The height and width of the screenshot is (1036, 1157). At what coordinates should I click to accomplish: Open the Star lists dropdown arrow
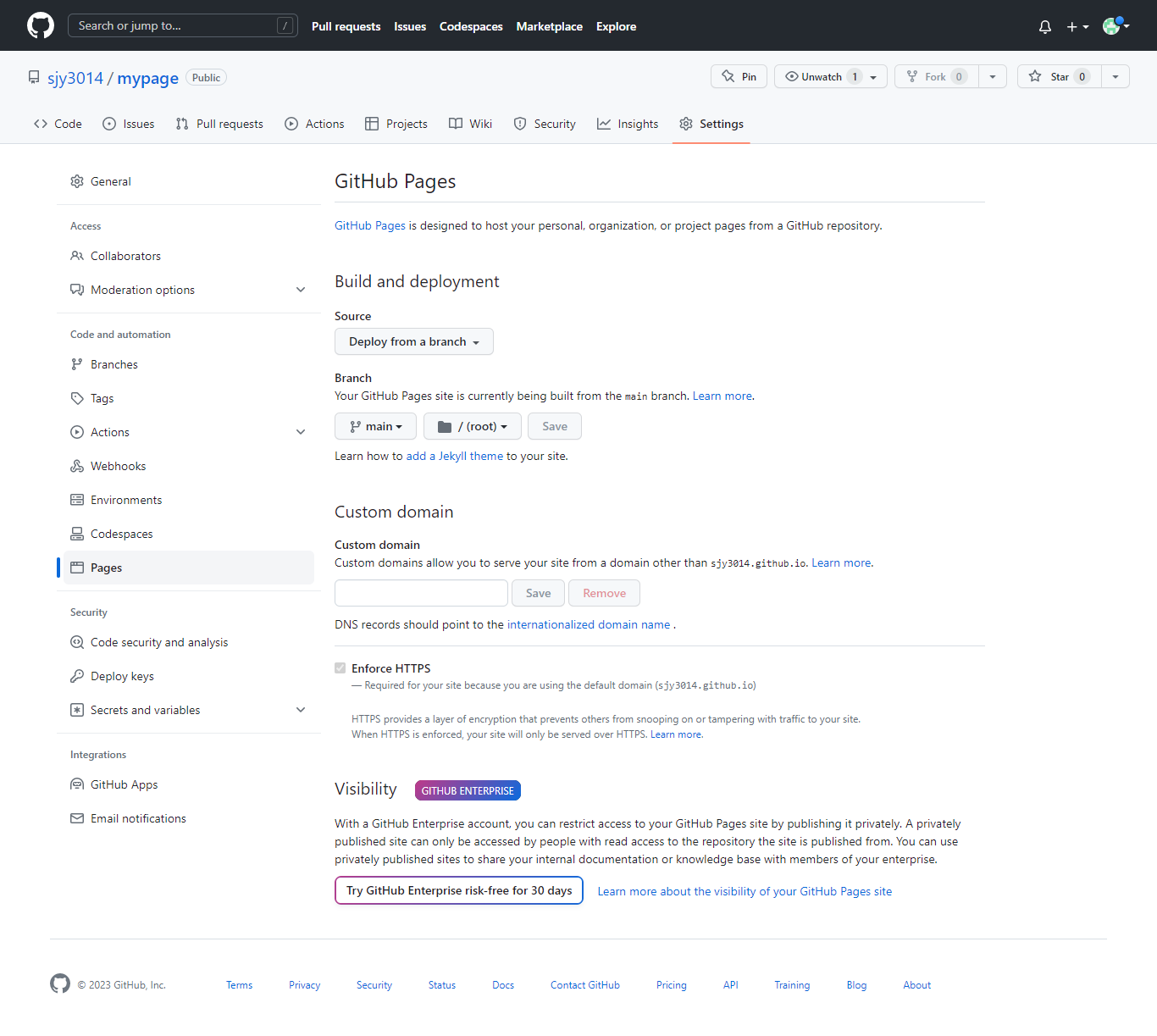click(x=1115, y=76)
